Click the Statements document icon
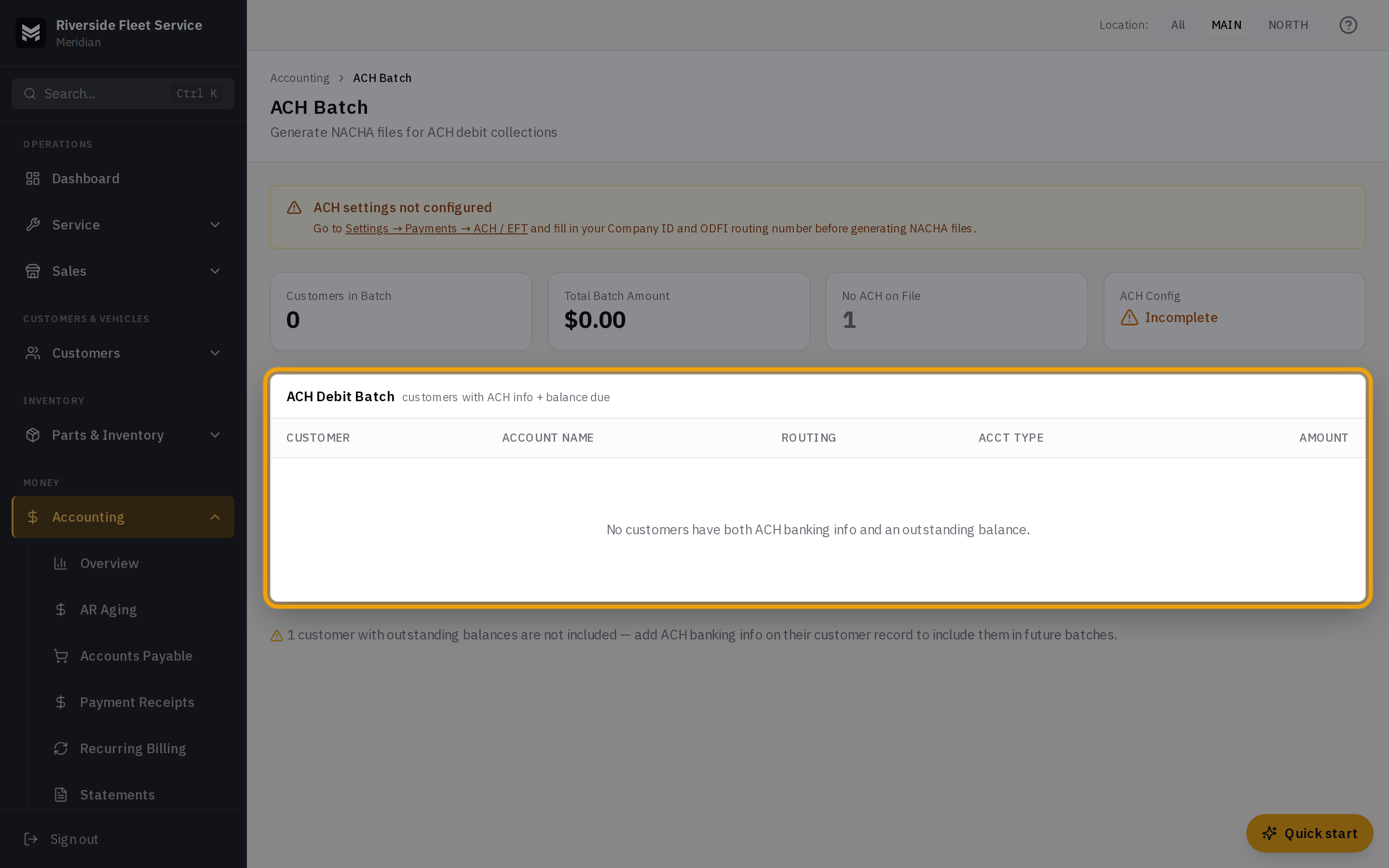1389x868 pixels. click(61, 795)
